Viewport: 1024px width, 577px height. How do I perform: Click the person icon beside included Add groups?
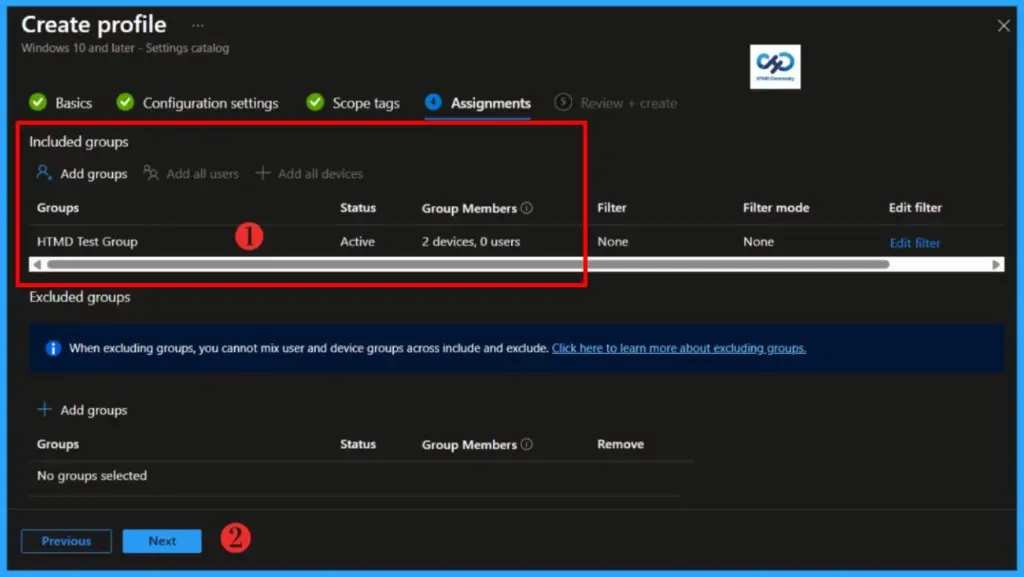point(44,173)
